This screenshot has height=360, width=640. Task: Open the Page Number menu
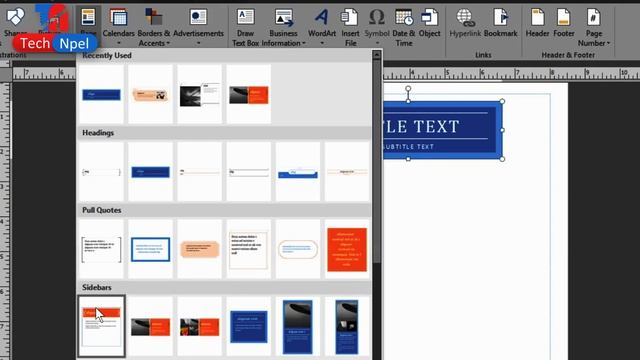click(593, 27)
